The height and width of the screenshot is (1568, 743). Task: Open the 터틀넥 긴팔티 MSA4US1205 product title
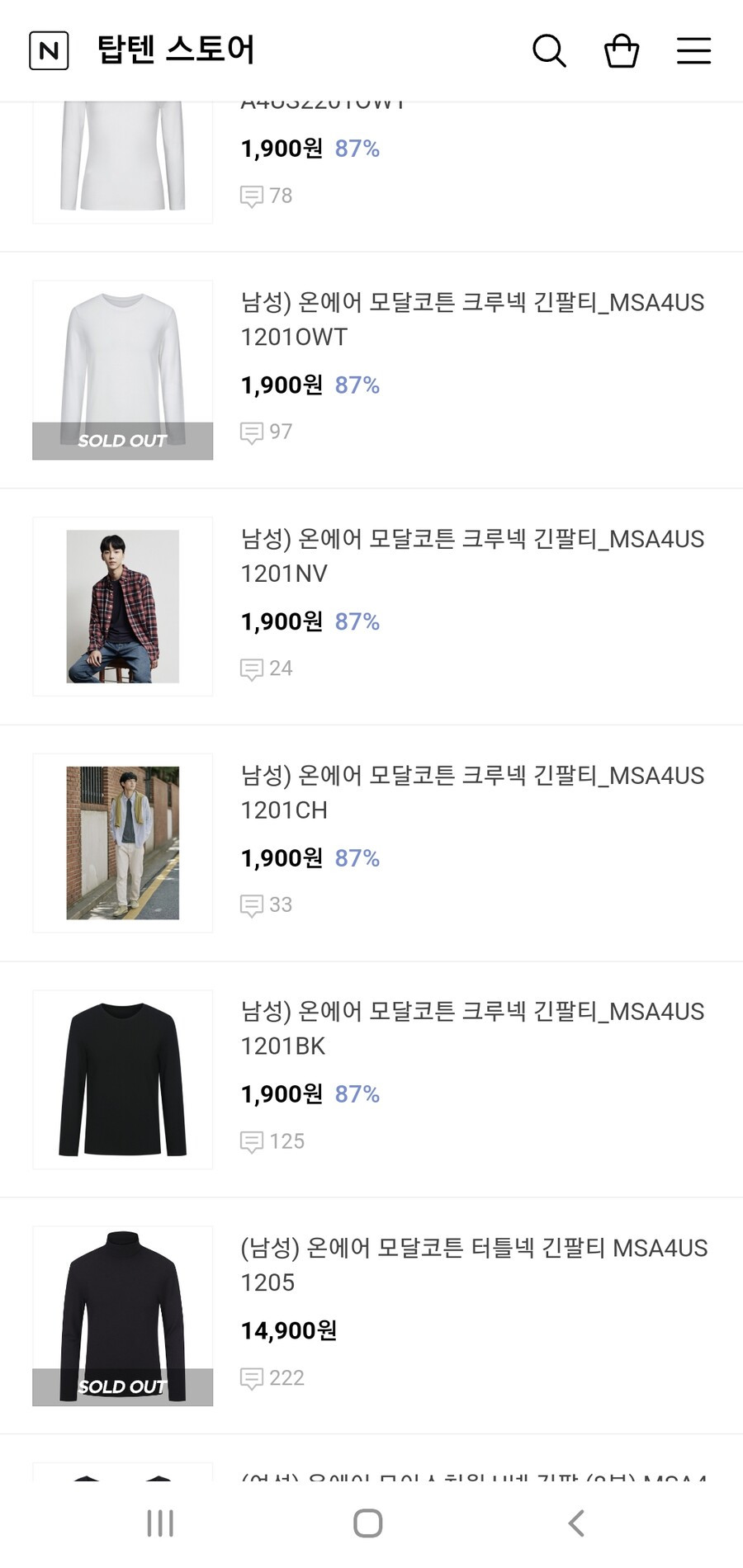pos(474,1265)
